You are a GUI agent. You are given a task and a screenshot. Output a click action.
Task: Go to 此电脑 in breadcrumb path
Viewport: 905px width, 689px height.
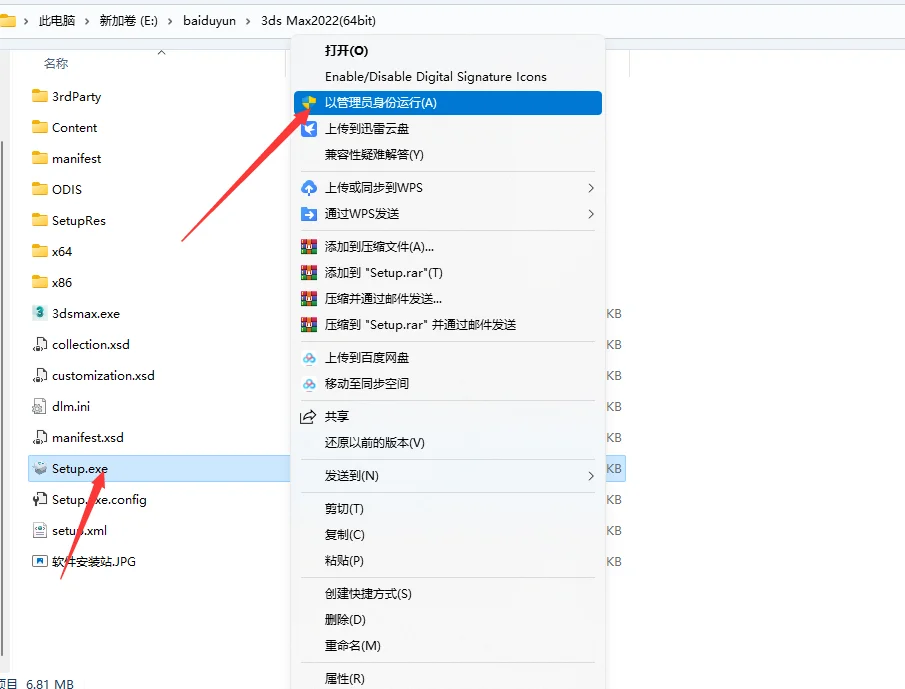[x=57, y=21]
